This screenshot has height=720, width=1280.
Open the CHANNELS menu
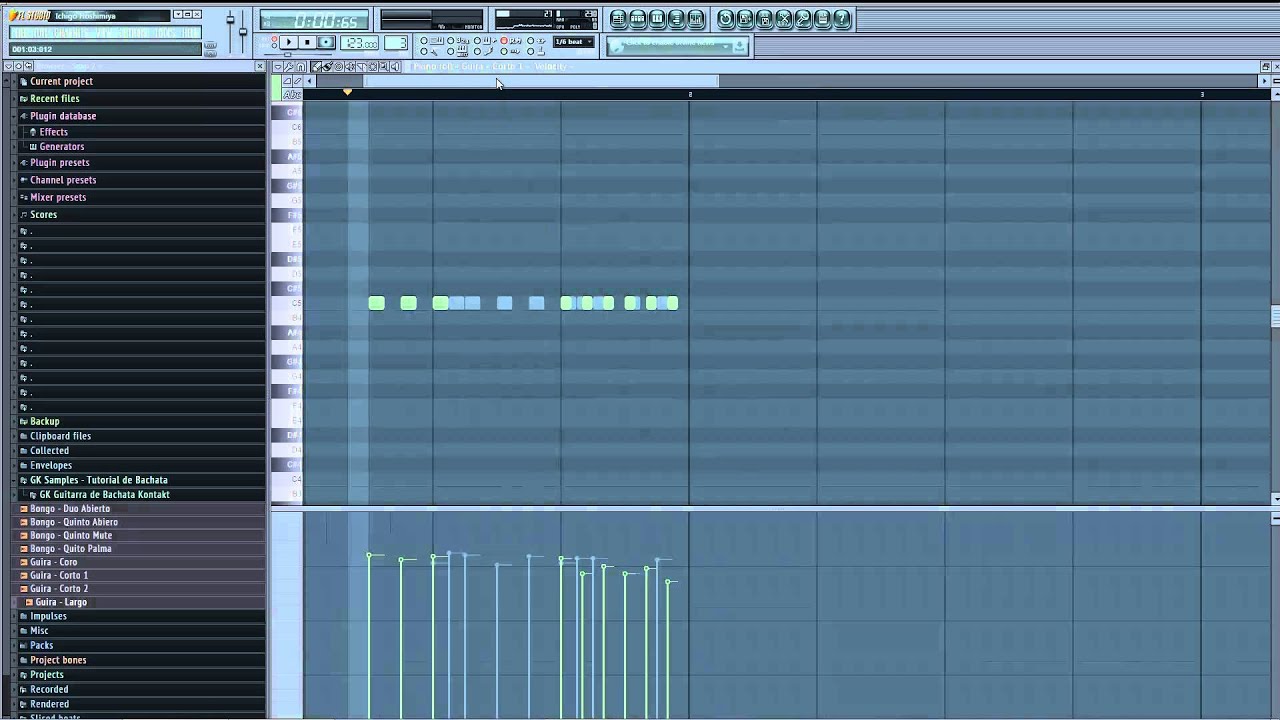[x=71, y=32]
